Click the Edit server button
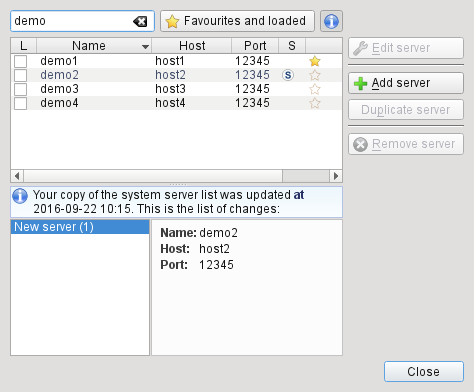Viewport: 474px width, 392px height. coord(406,48)
